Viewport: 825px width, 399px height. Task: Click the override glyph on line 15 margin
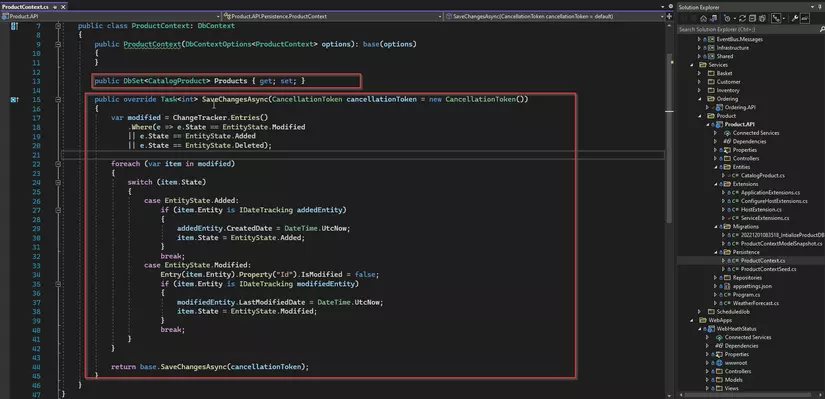14,99
